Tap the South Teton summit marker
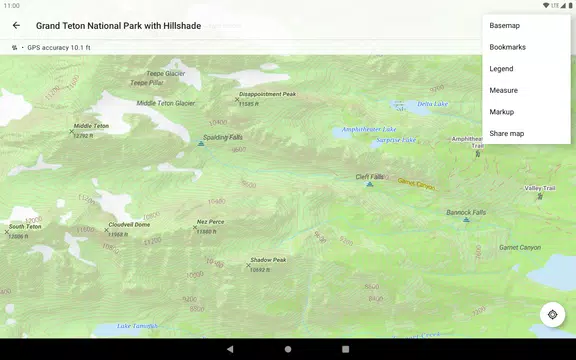The width and height of the screenshot is (576, 360). coord(7,232)
